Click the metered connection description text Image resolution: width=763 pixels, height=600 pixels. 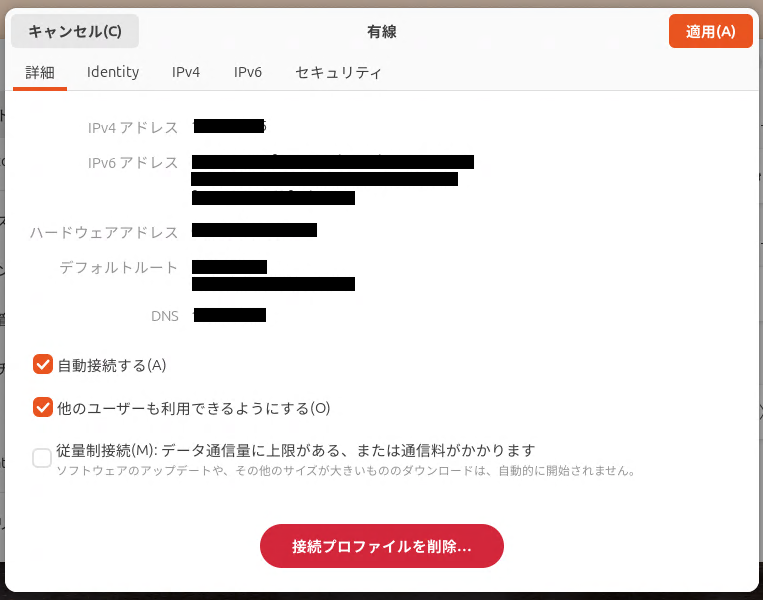(346, 471)
